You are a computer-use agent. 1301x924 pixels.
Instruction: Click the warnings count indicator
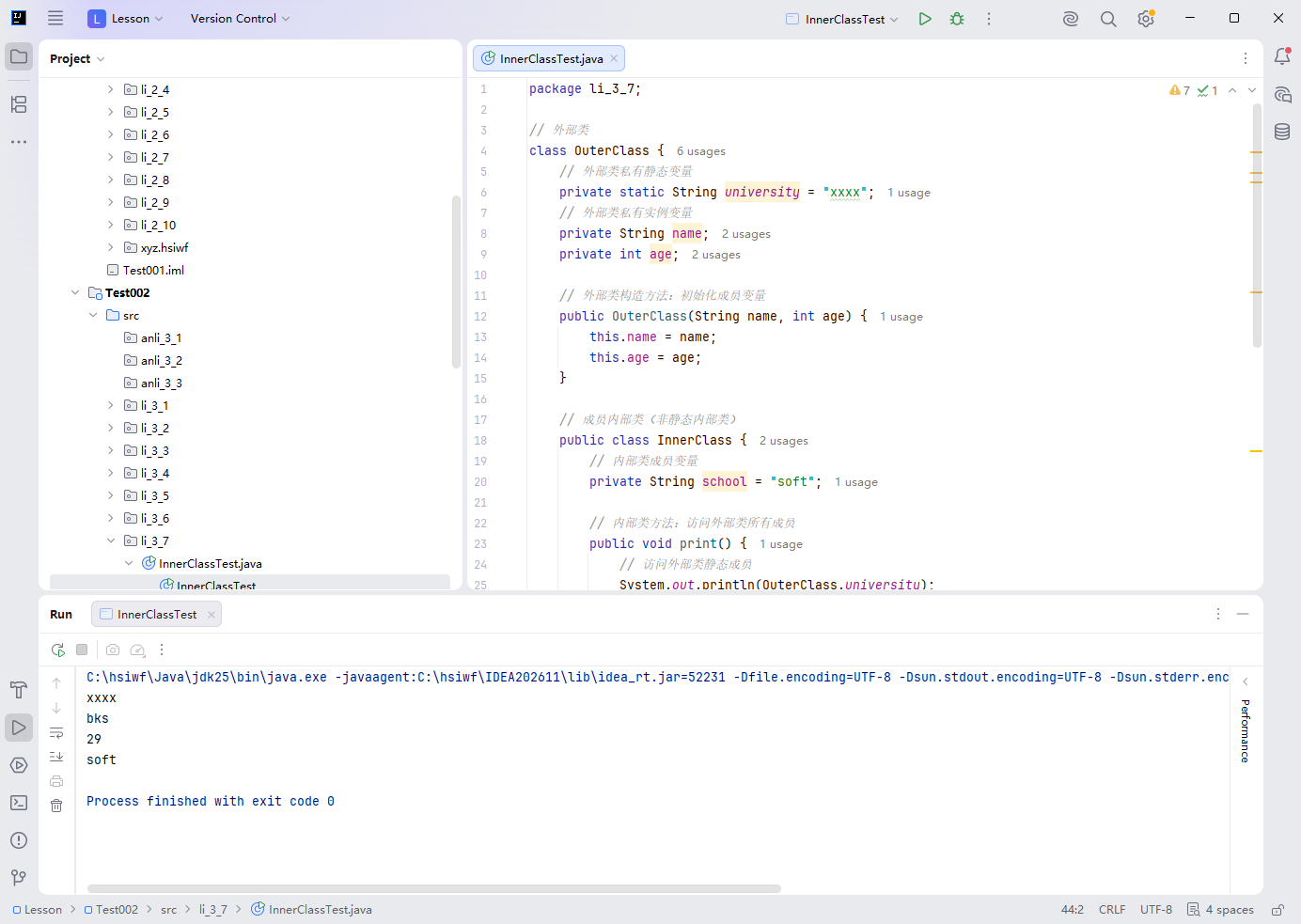[x=1180, y=90]
